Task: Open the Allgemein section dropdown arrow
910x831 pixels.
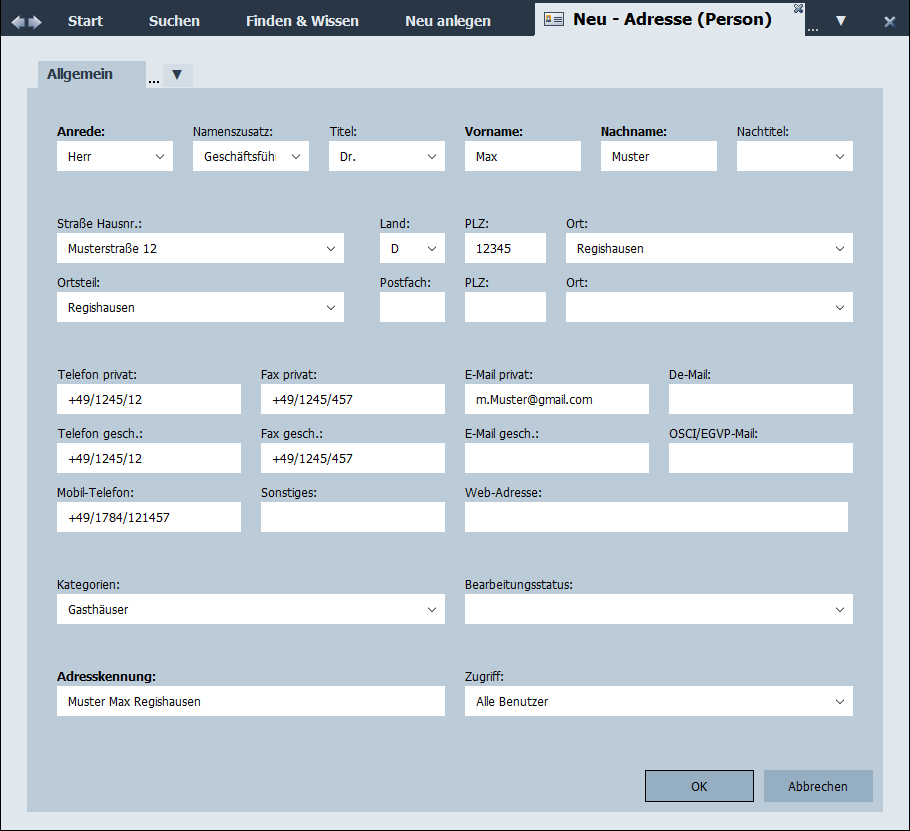Action: (177, 75)
